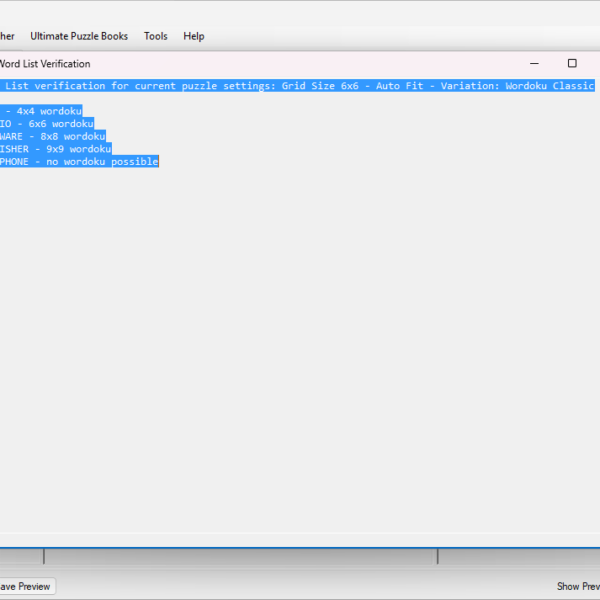Click the left divider in the bottom status bar
This screenshot has width=600, height=600.
44,556
